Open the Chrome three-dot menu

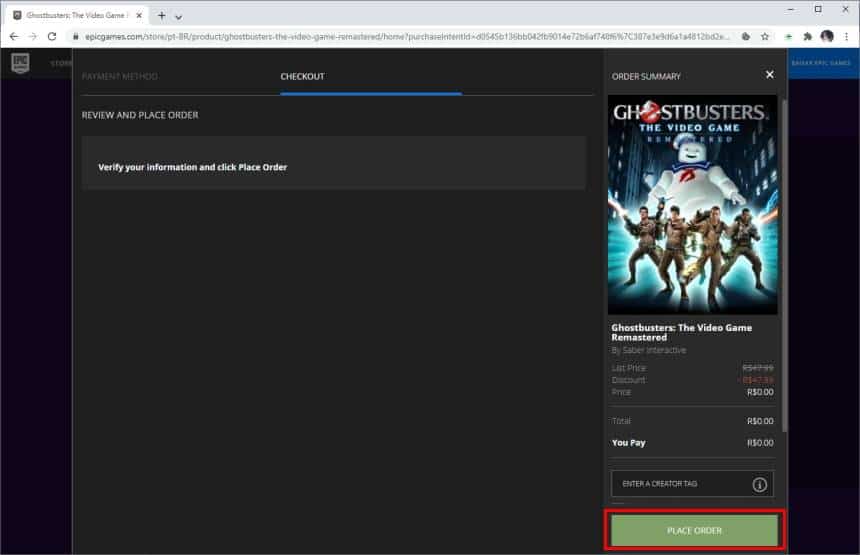[846, 37]
